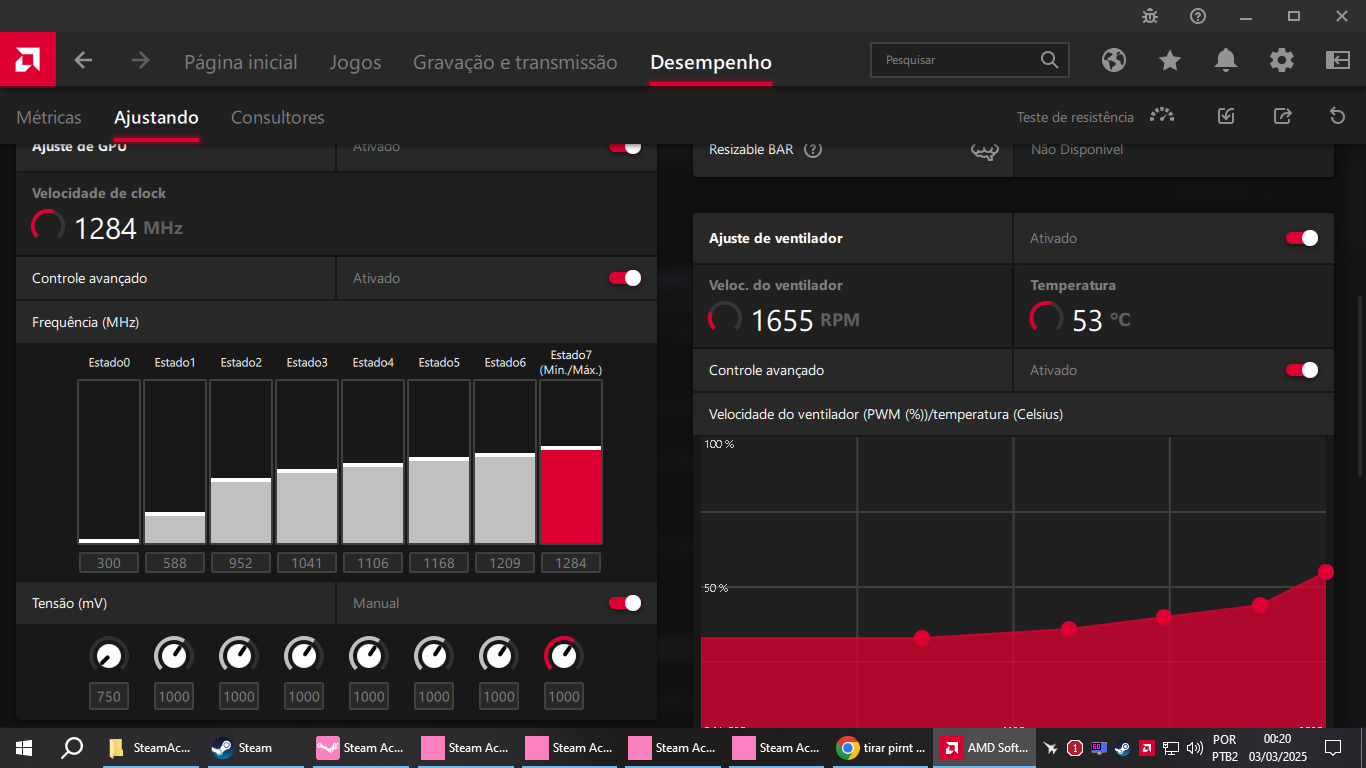This screenshot has width=1366, height=768.
Task: Select the Ajustando sub-tab
Action: pos(156,117)
